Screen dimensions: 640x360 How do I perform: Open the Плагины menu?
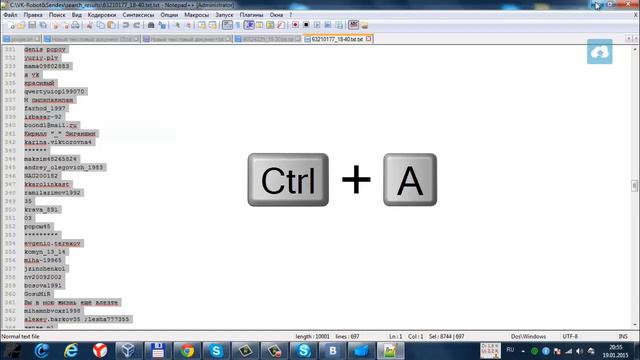[x=251, y=15]
